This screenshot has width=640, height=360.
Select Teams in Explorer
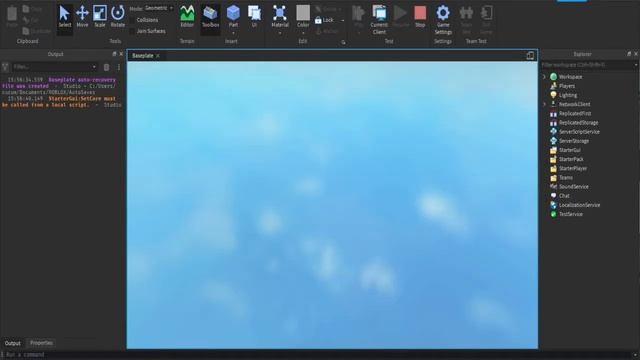coord(566,178)
